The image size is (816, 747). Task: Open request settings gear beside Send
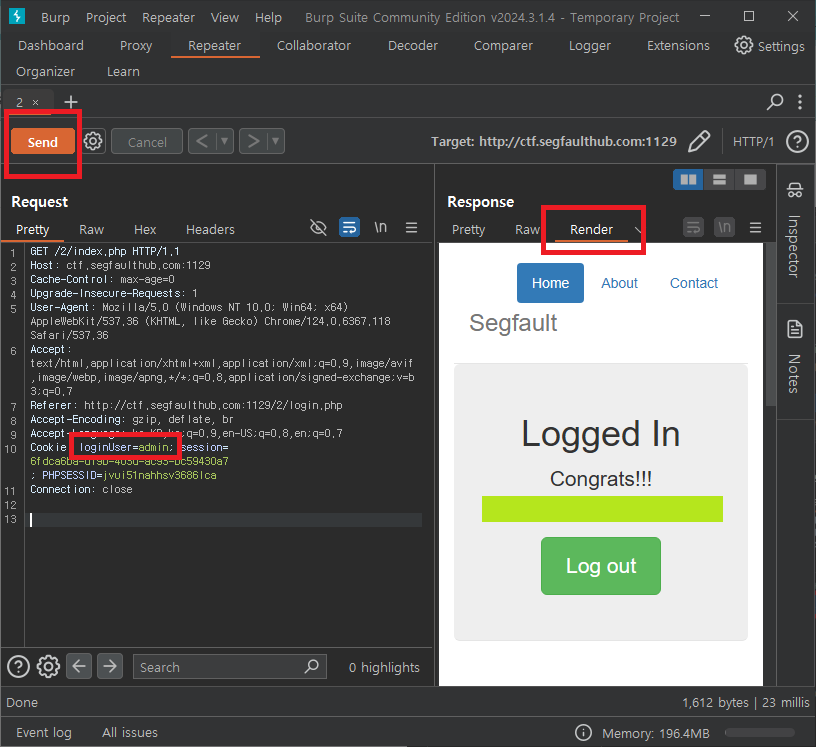[92, 141]
